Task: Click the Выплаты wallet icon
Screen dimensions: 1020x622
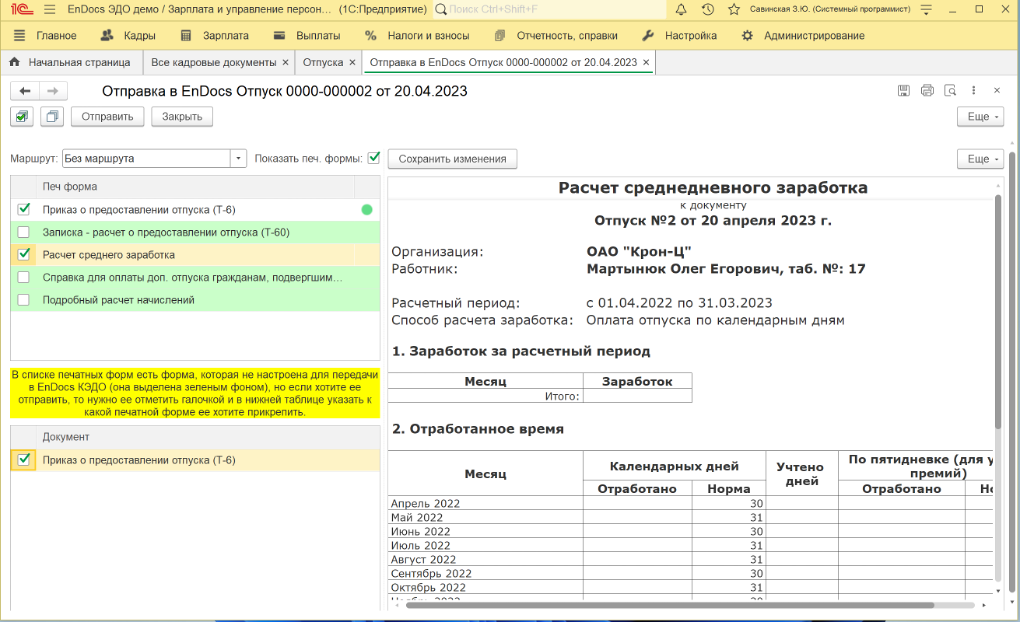Action: [x=279, y=35]
